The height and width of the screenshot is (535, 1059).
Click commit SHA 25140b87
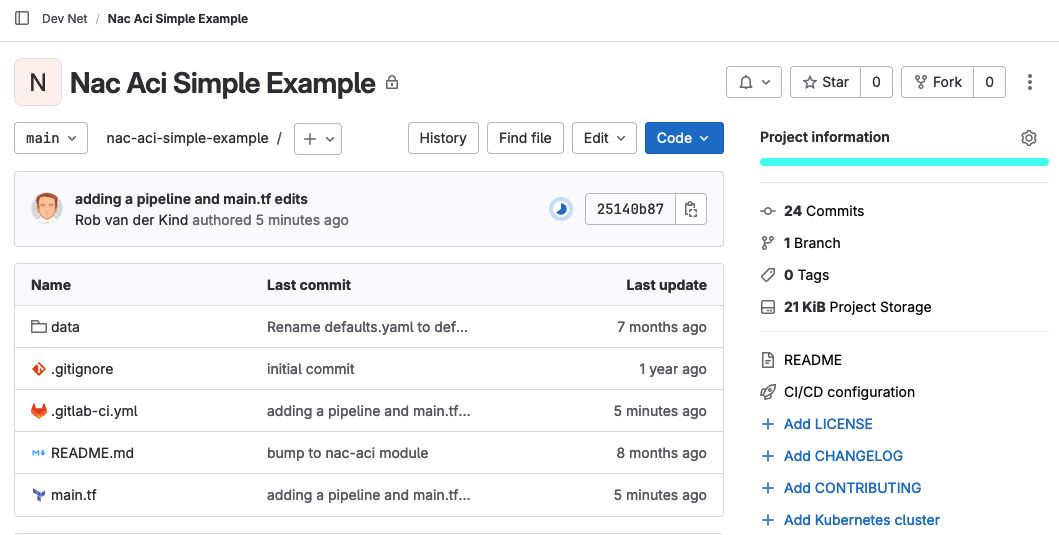click(630, 209)
